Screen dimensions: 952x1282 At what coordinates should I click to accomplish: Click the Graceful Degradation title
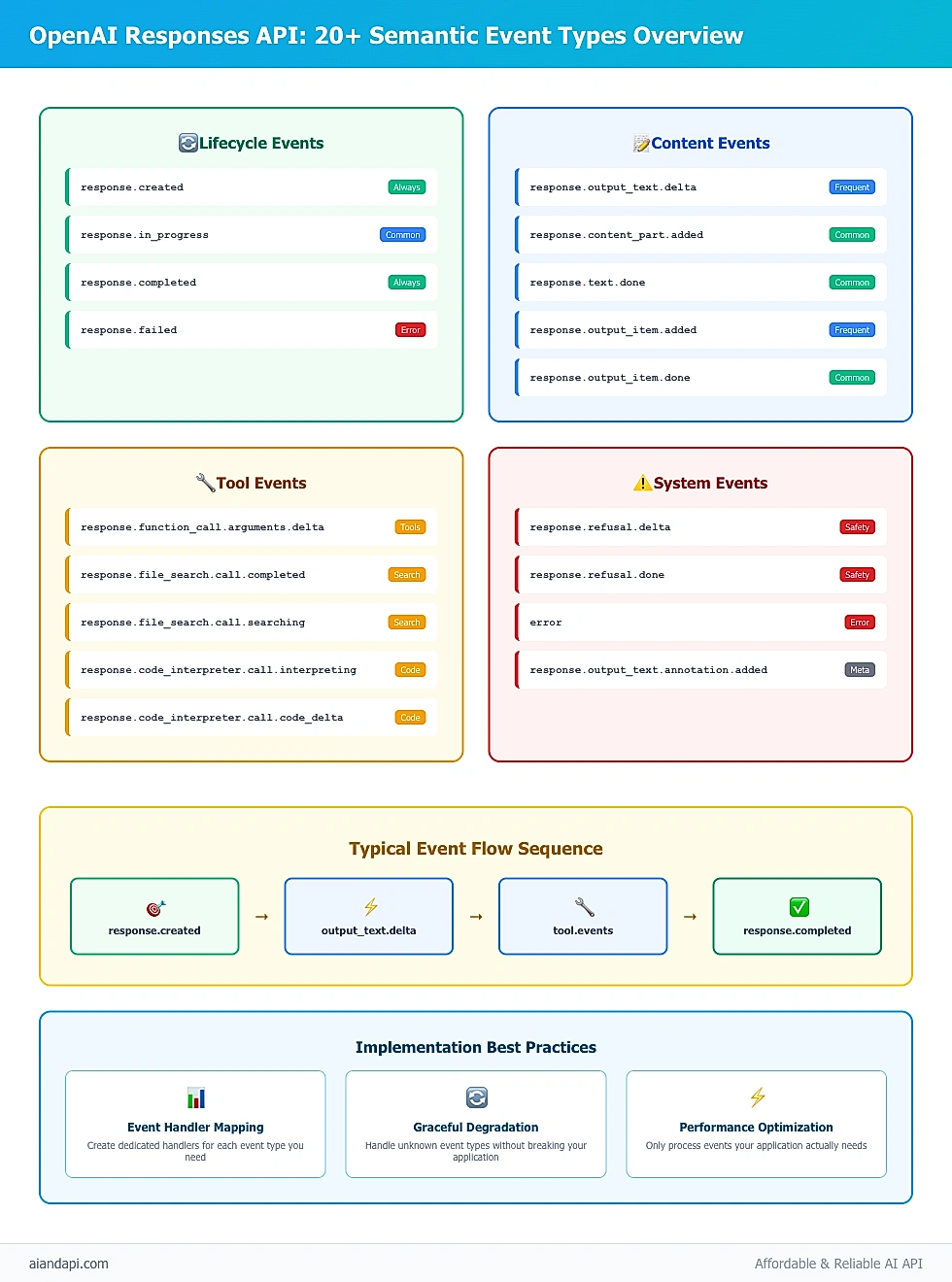tap(476, 1128)
